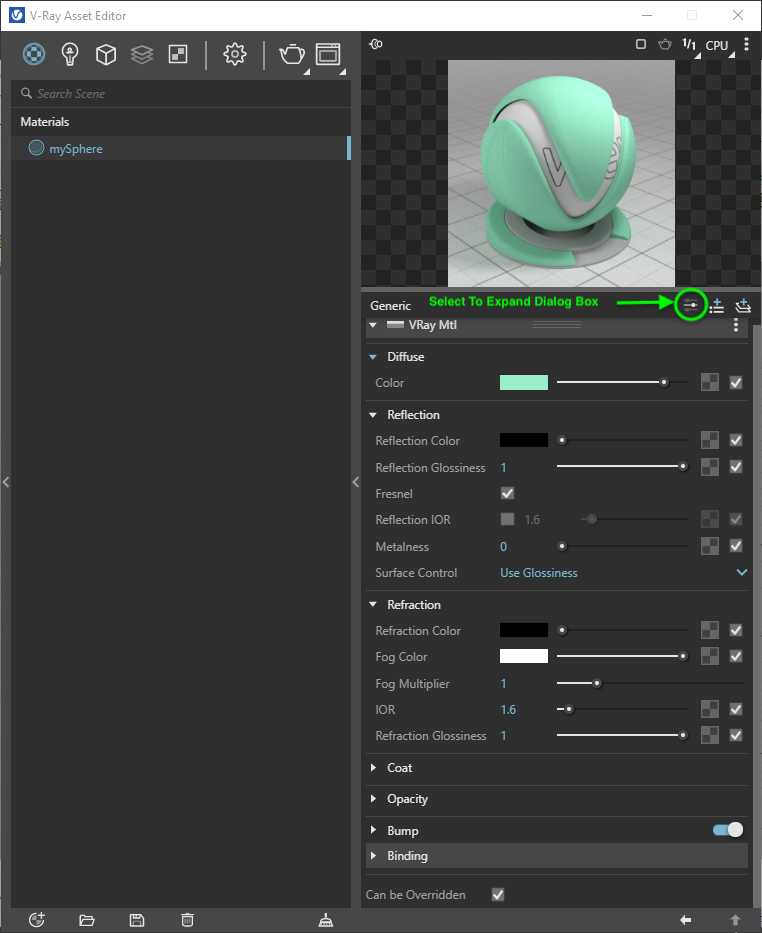Viewport: 762px width, 933px height.
Task: Open the Materials category icon
Action: pos(34,54)
